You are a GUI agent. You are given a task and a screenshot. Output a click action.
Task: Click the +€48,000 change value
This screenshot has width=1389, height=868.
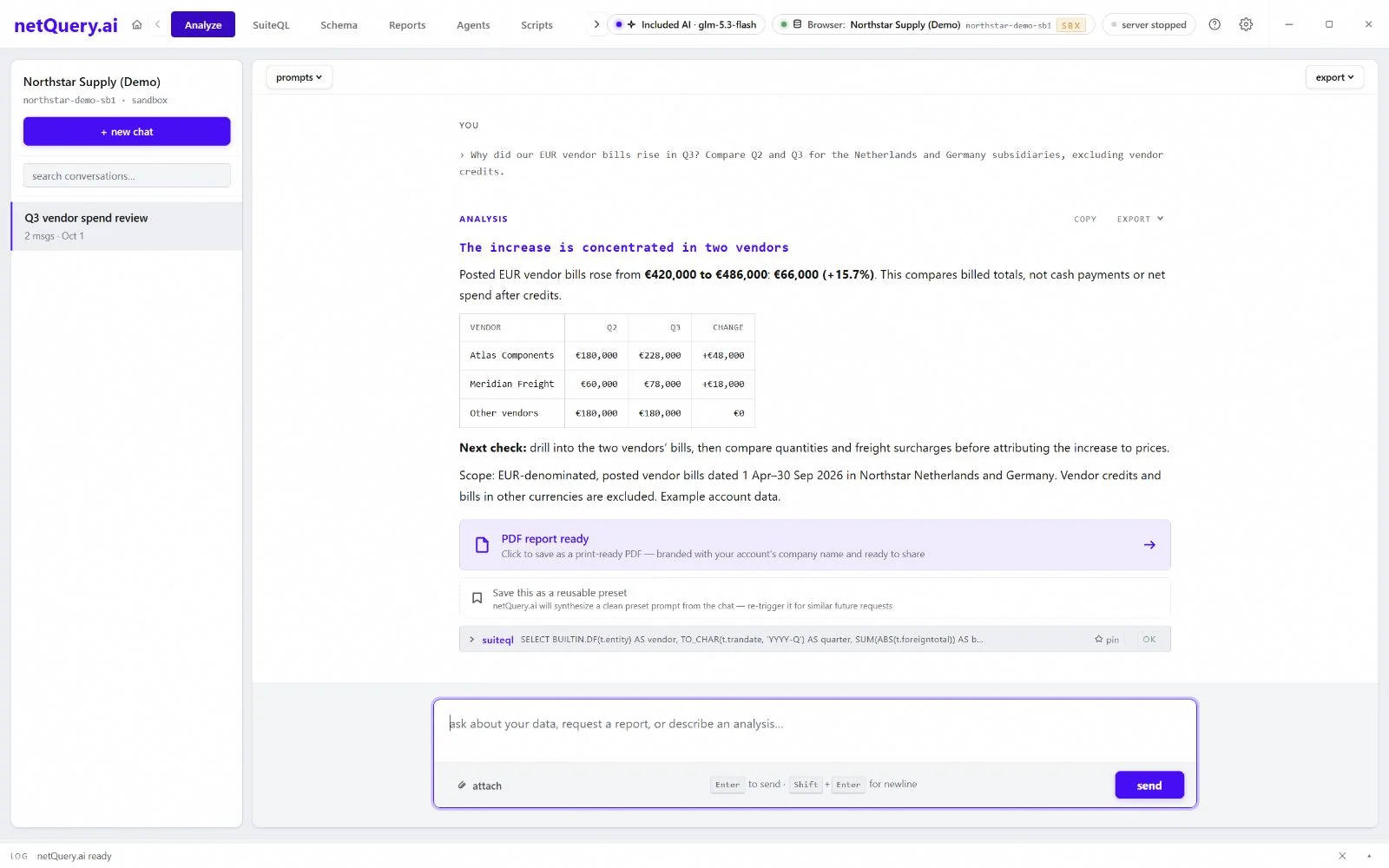tap(723, 355)
